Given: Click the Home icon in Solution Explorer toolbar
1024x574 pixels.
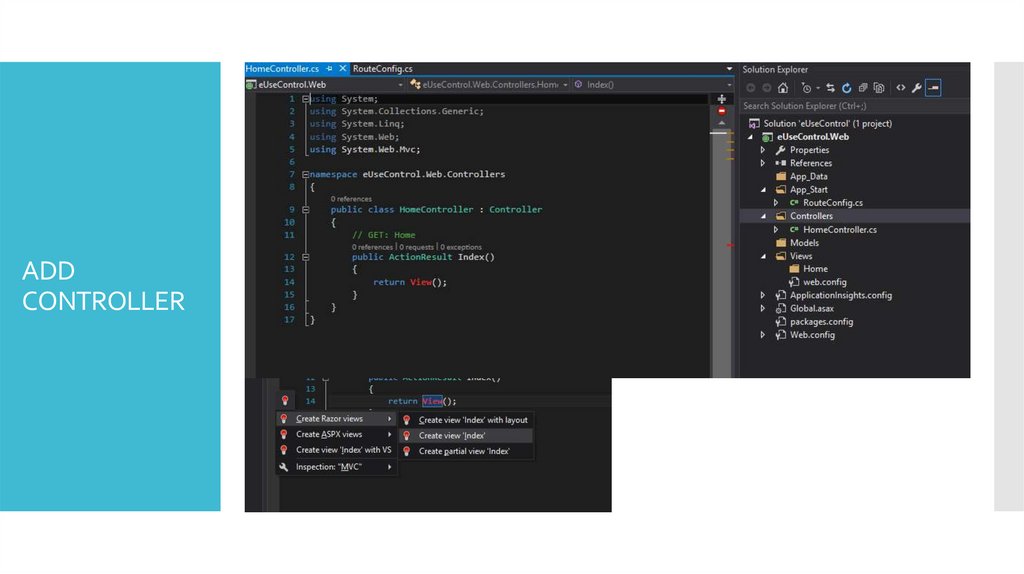Looking at the screenshot, I should tap(783, 88).
